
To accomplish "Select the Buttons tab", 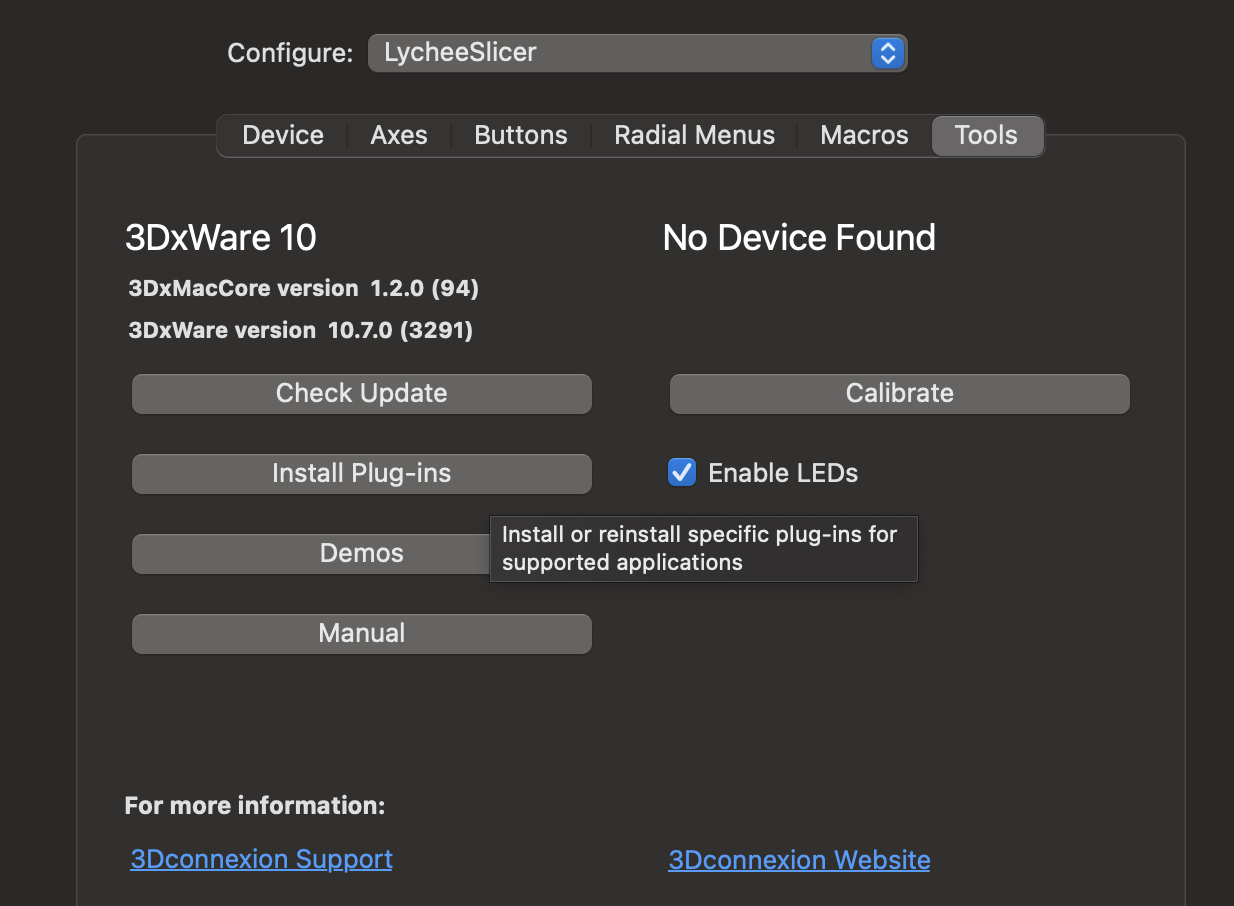I will [520, 134].
